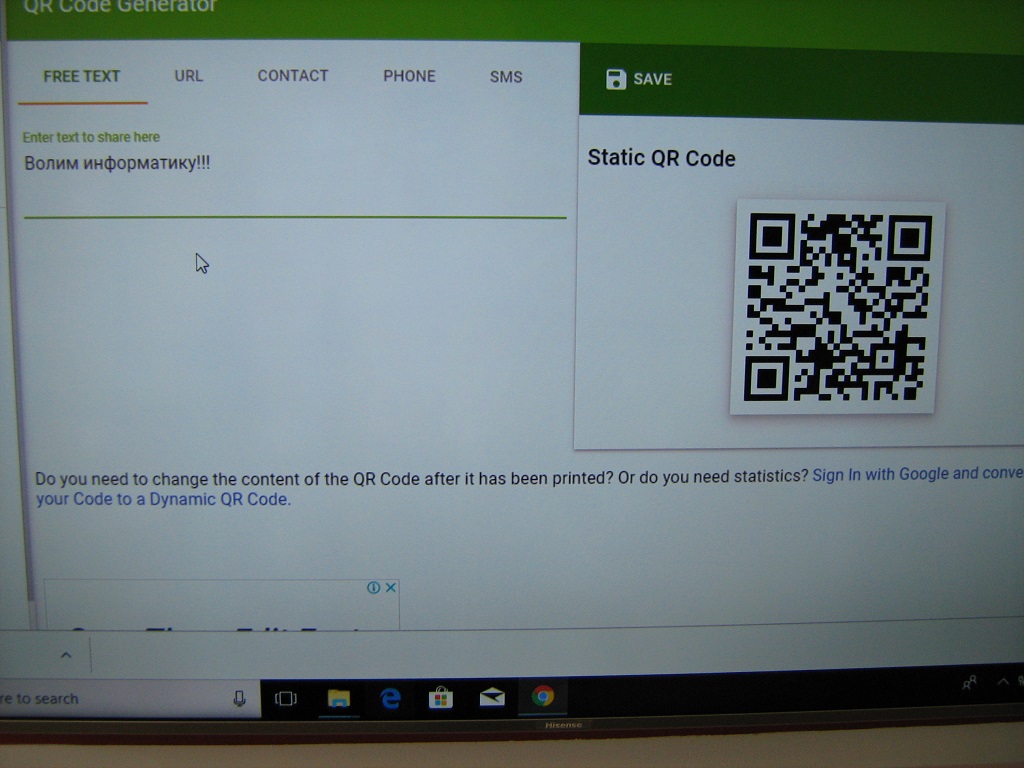Switch to the URL tab
Viewport: 1024px width, 768px height.
point(188,76)
